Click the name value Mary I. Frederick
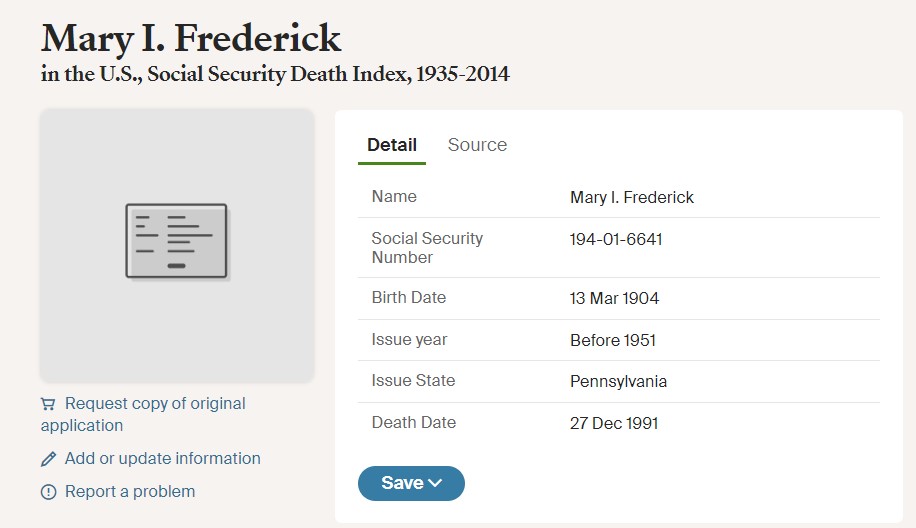 click(x=632, y=197)
